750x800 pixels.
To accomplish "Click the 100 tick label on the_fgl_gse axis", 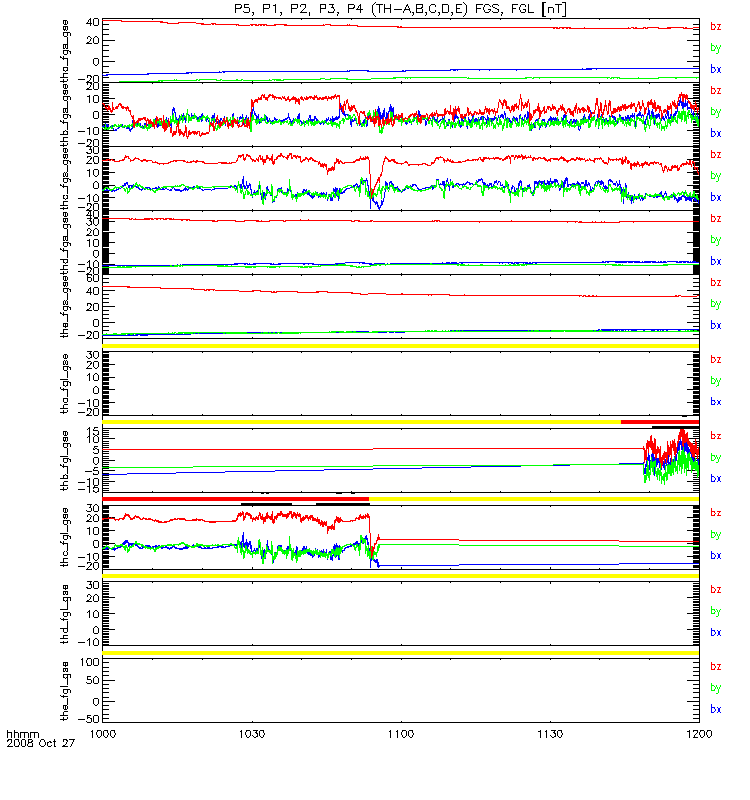I will point(90,662).
